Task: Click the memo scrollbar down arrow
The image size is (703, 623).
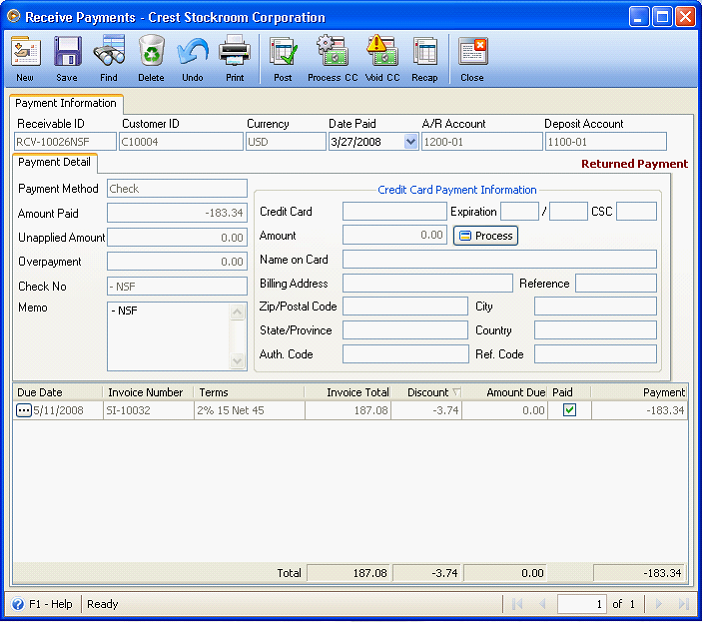Action: point(238,360)
